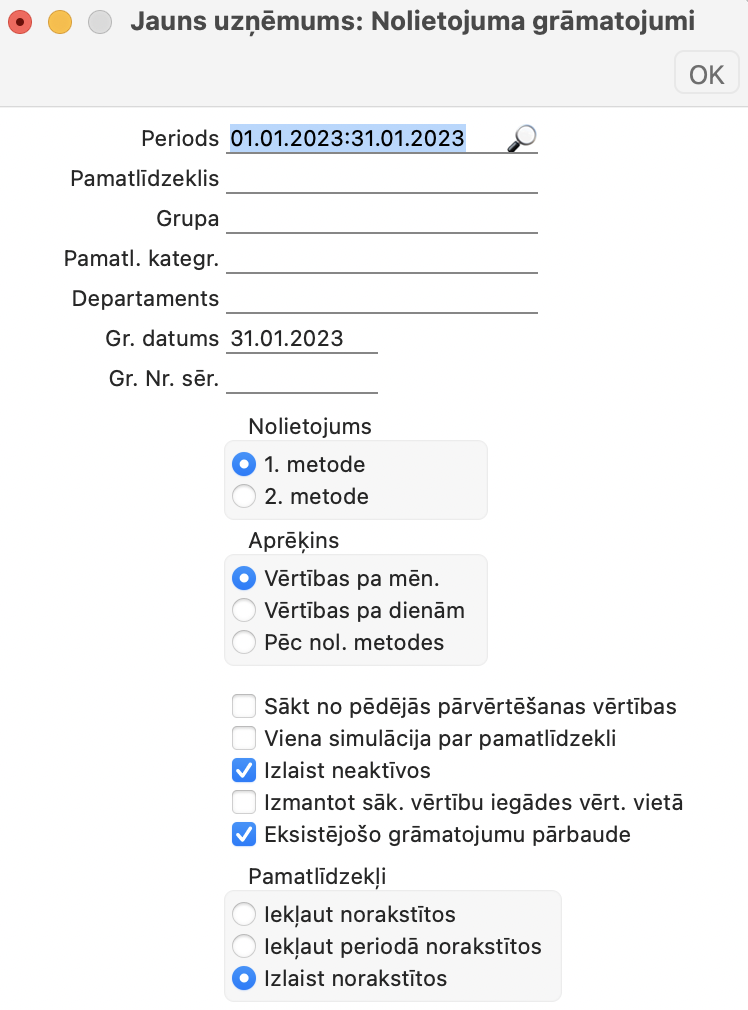Click the Gr. datums date field
Screen dimensions: 748x1010
302,339
